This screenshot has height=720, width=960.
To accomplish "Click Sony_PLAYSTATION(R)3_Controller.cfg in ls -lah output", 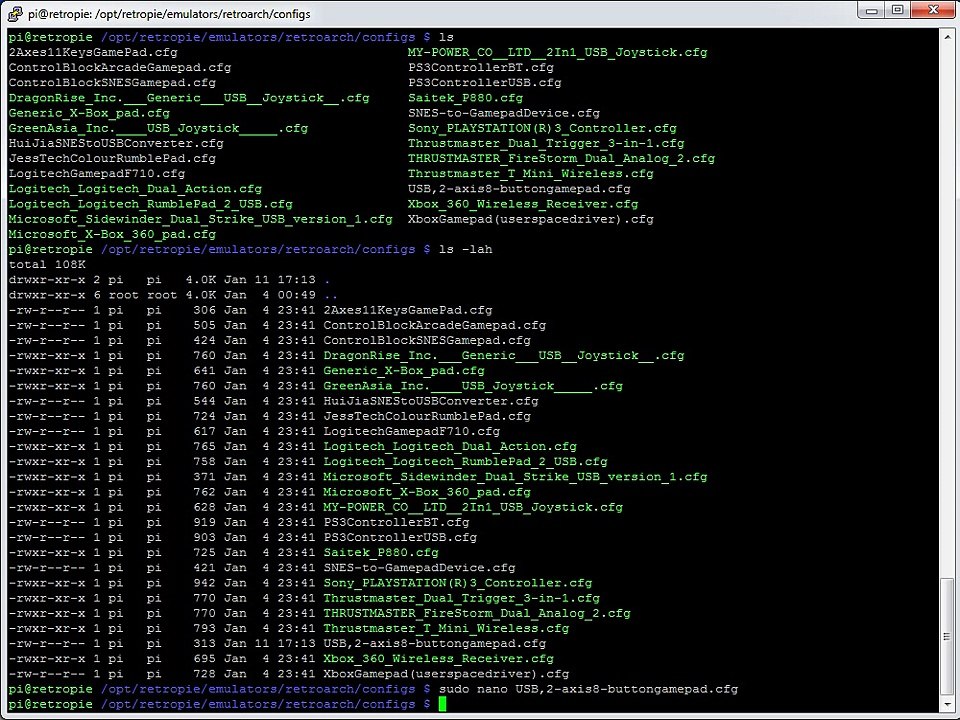I will pos(458,583).
